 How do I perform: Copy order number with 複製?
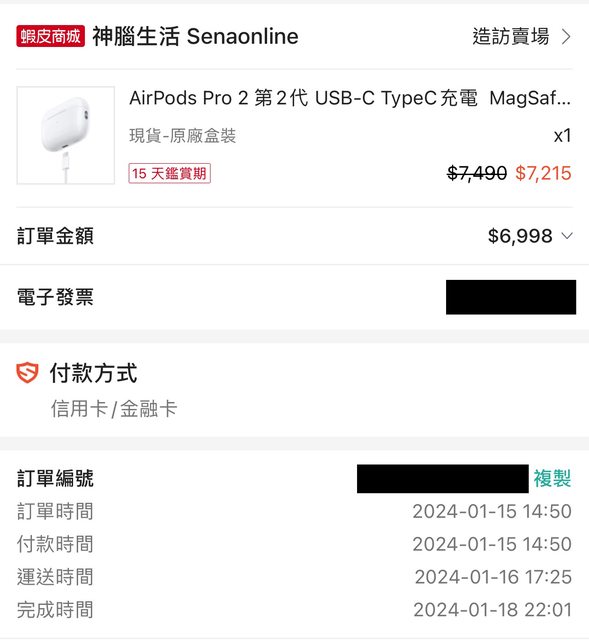pos(552,478)
